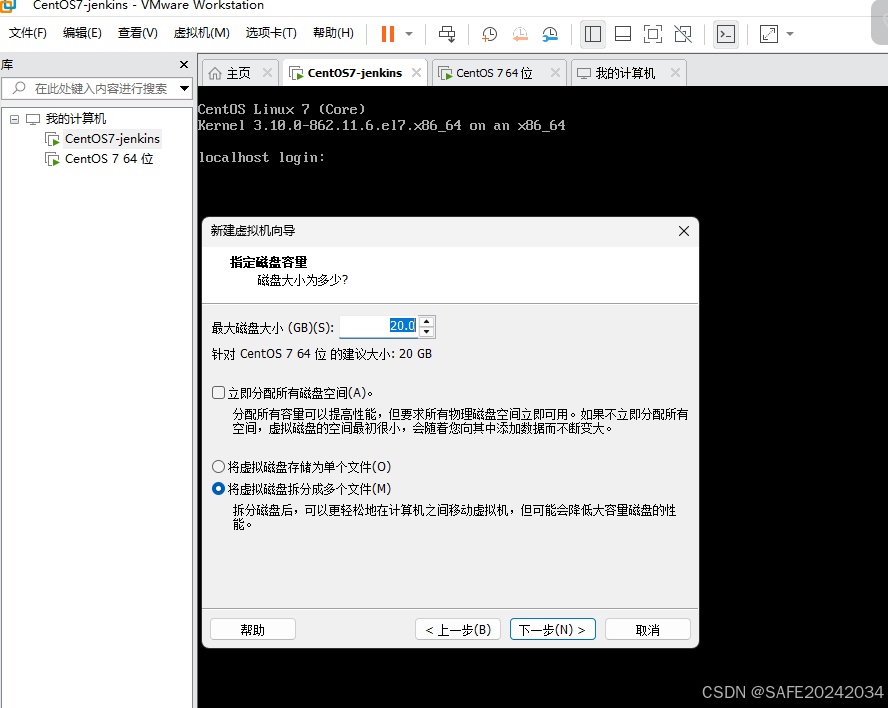Screen dimensions: 888x708
Task: Increase disk size with up arrow
Action: click(x=427, y=321)
